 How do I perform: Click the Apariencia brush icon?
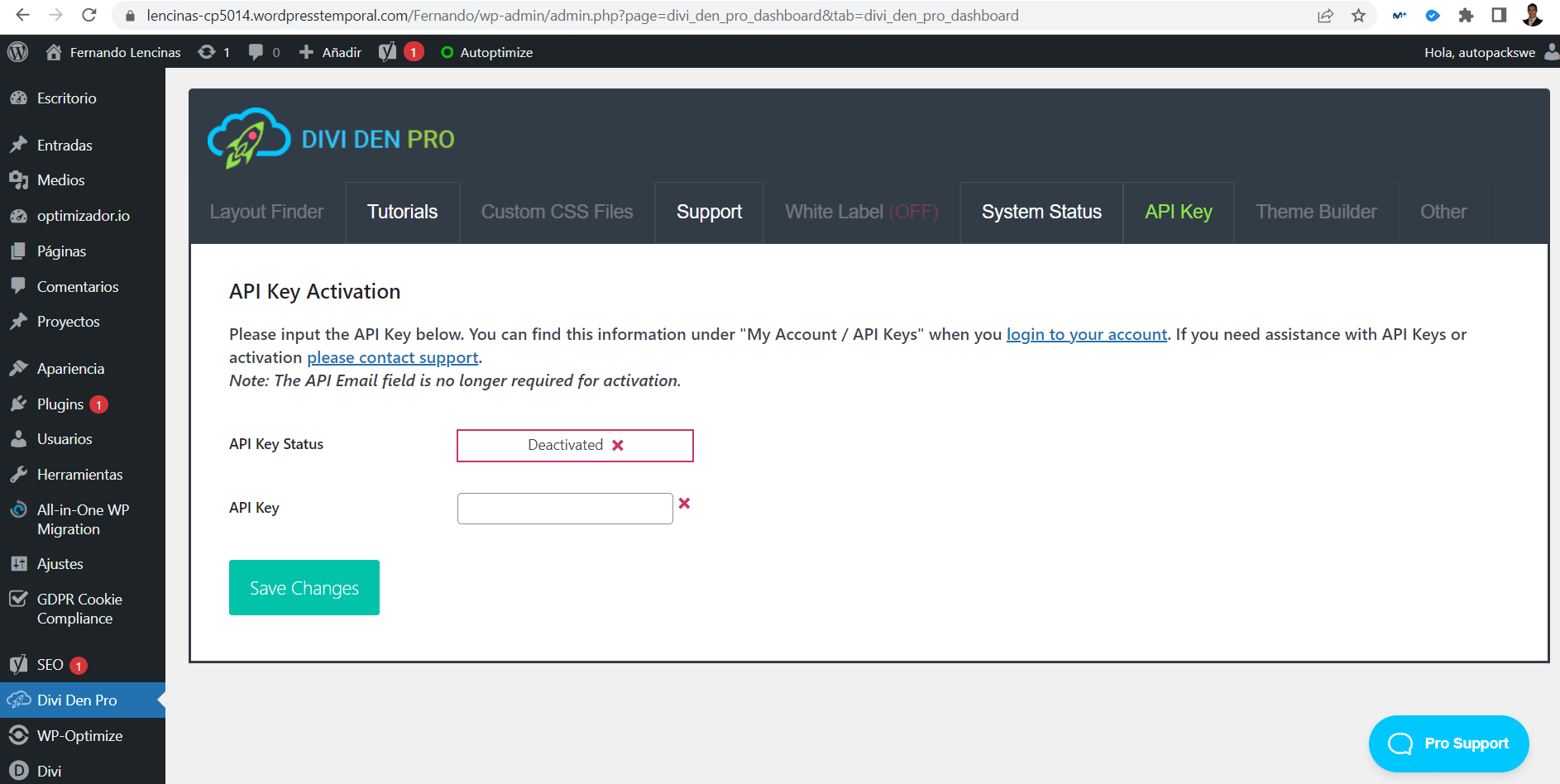pyautogui.click(x=18, y=368)
